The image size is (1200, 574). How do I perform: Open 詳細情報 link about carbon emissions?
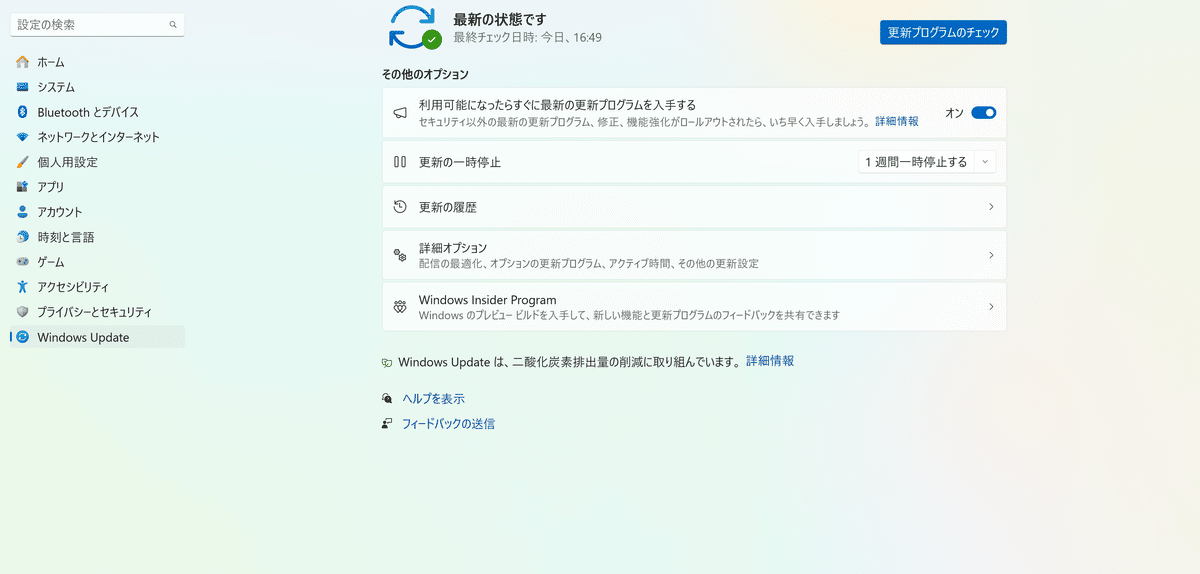(770, 361)
